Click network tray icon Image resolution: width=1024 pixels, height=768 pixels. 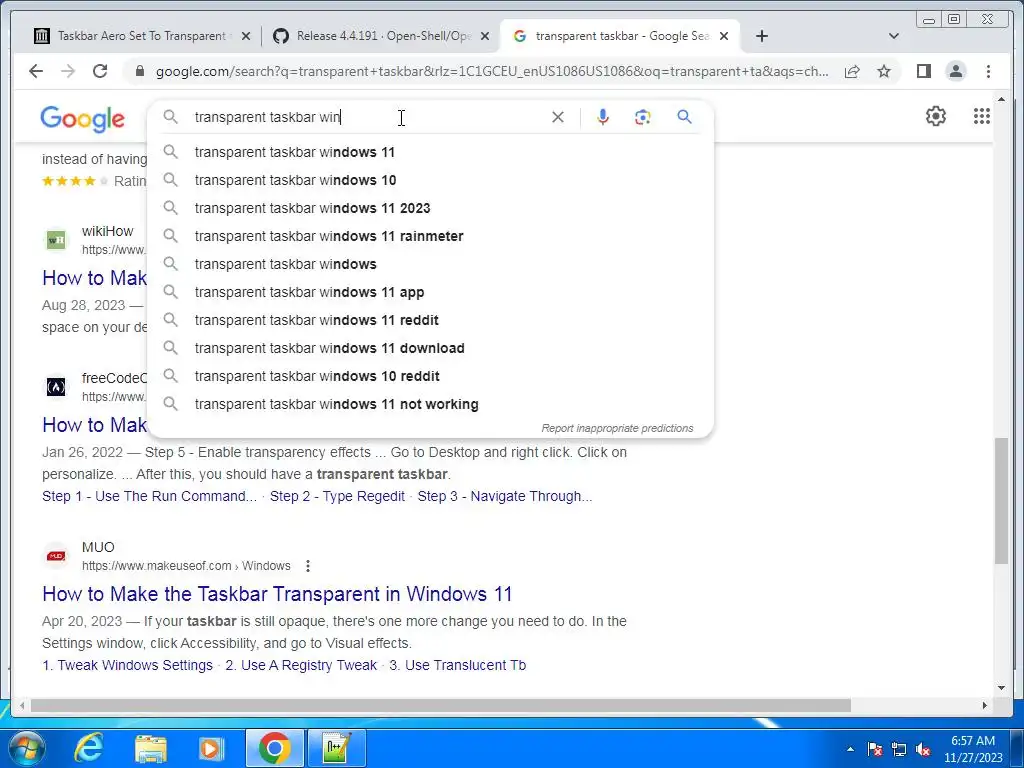click(899, 750)
